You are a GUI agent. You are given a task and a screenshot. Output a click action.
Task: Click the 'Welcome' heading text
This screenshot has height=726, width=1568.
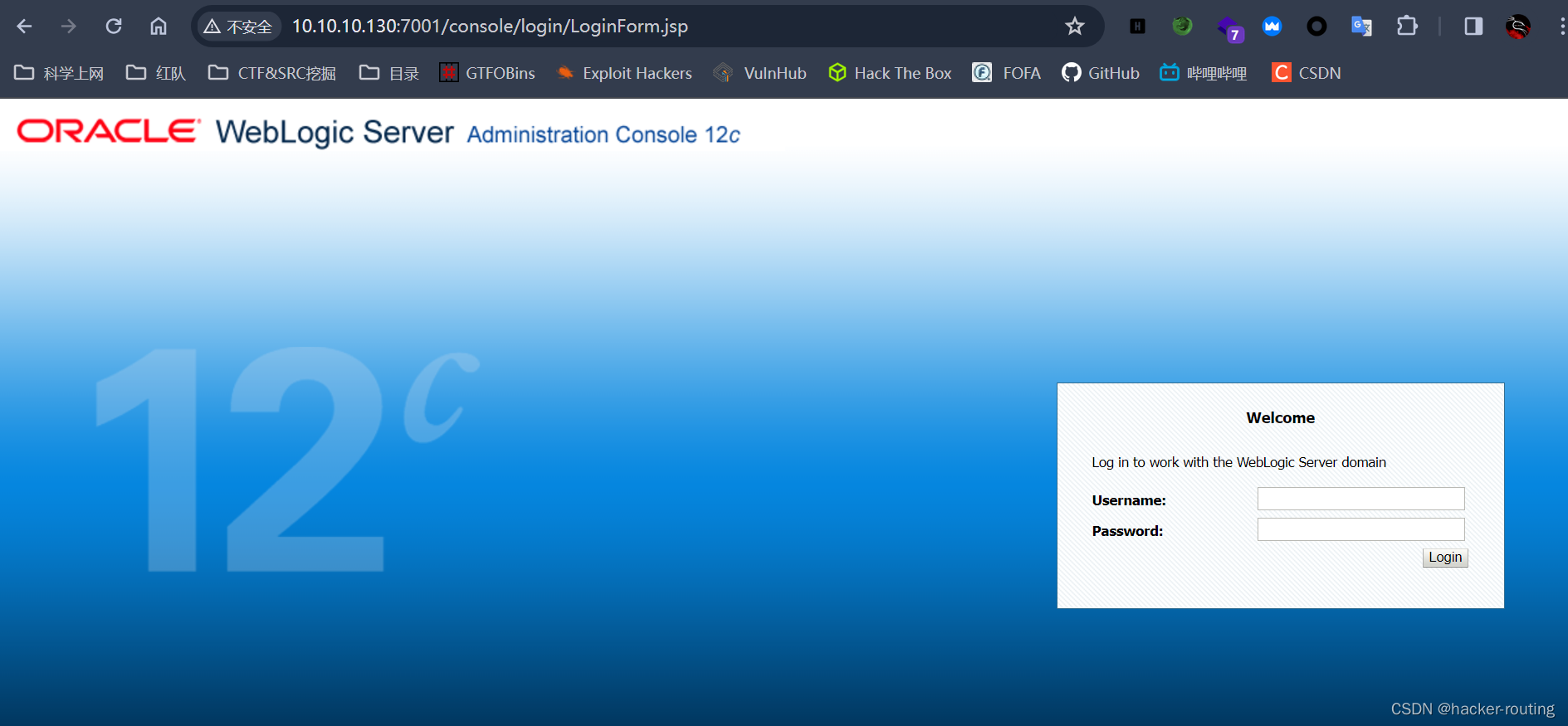coord(1280,418)
